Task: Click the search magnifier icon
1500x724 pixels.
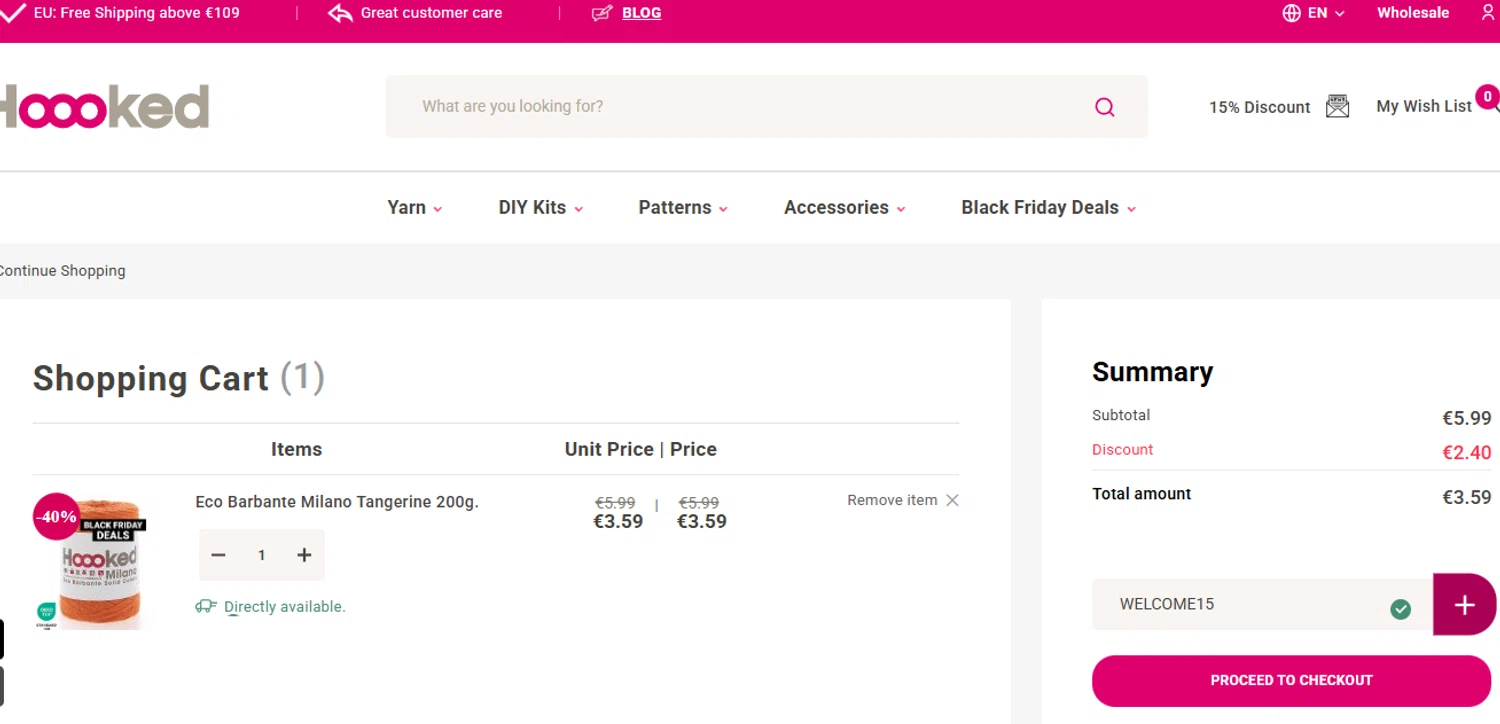Action: (1104, 107)
